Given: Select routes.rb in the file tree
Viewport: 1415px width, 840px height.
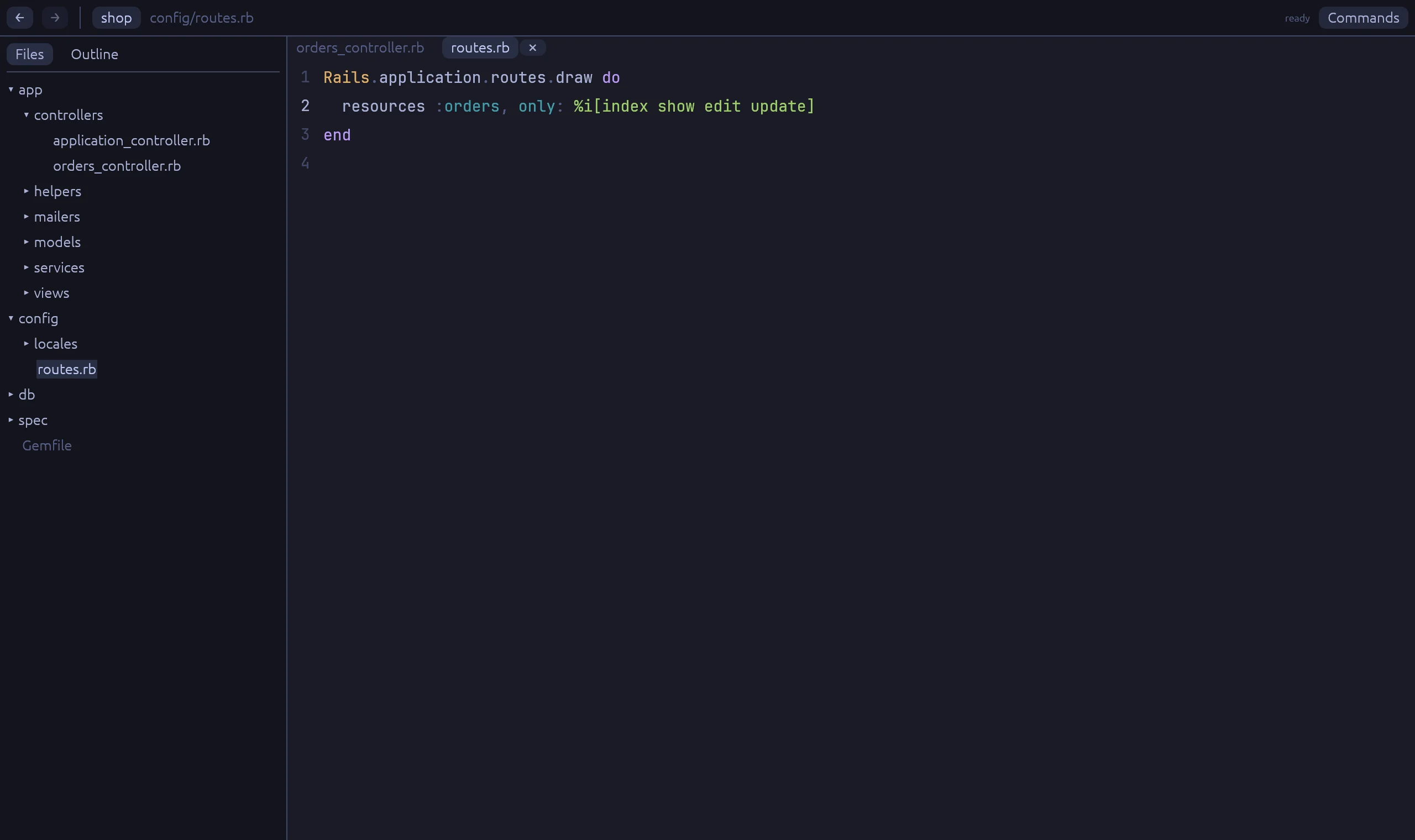Looking at the screenshot, I should (x=67, y=369).
